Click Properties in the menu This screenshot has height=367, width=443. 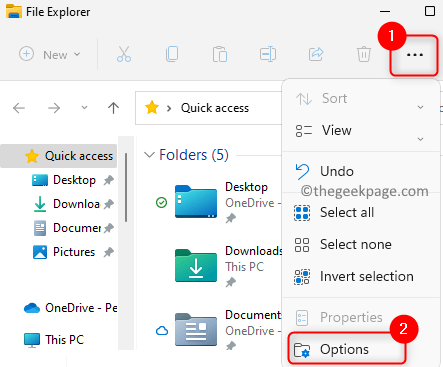point(360,318)
